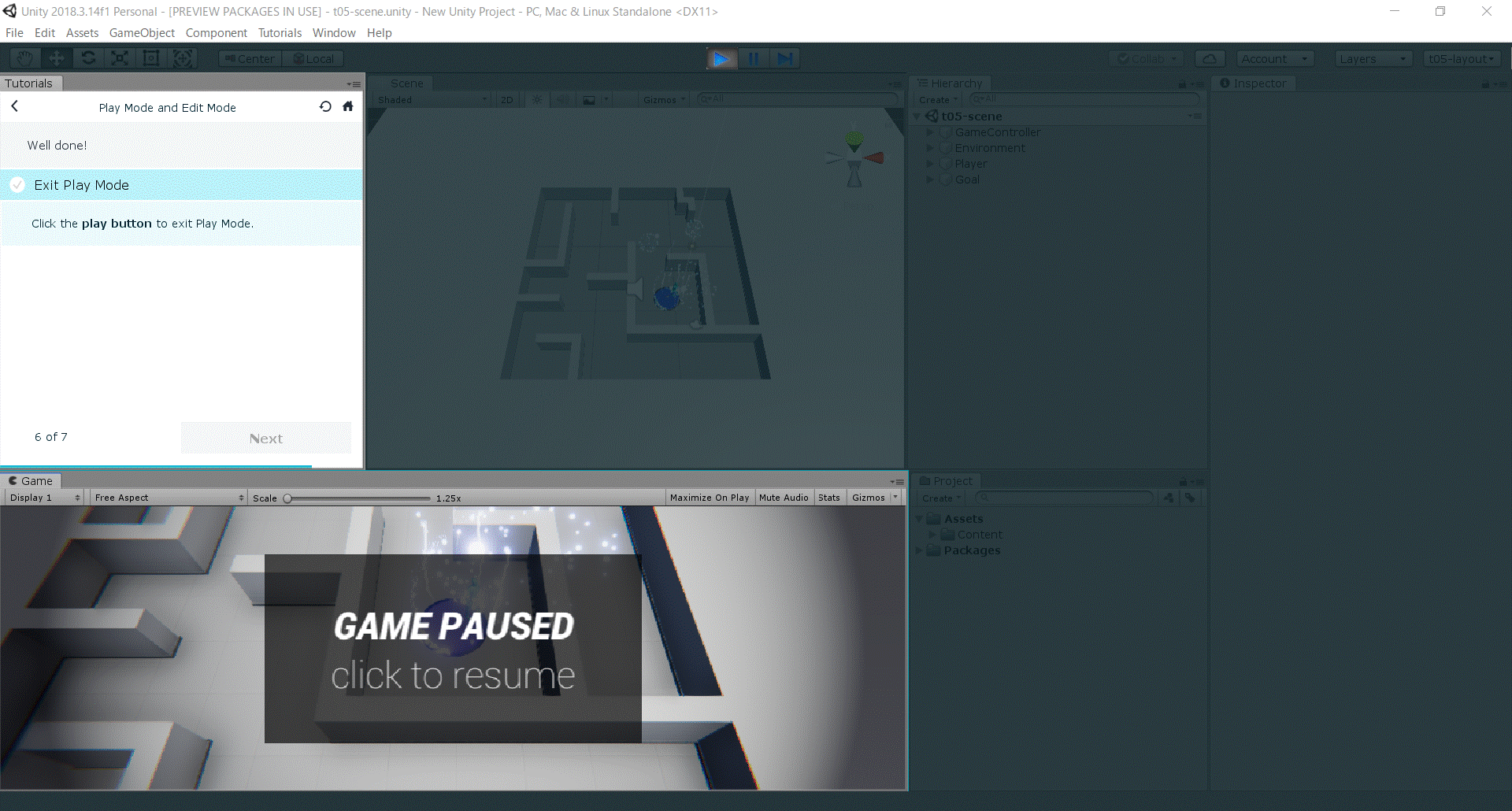The width and height of the screenshot is (1512, 811).
Task: Select the Environment object in Hierarchy
Action: (990, 148)
